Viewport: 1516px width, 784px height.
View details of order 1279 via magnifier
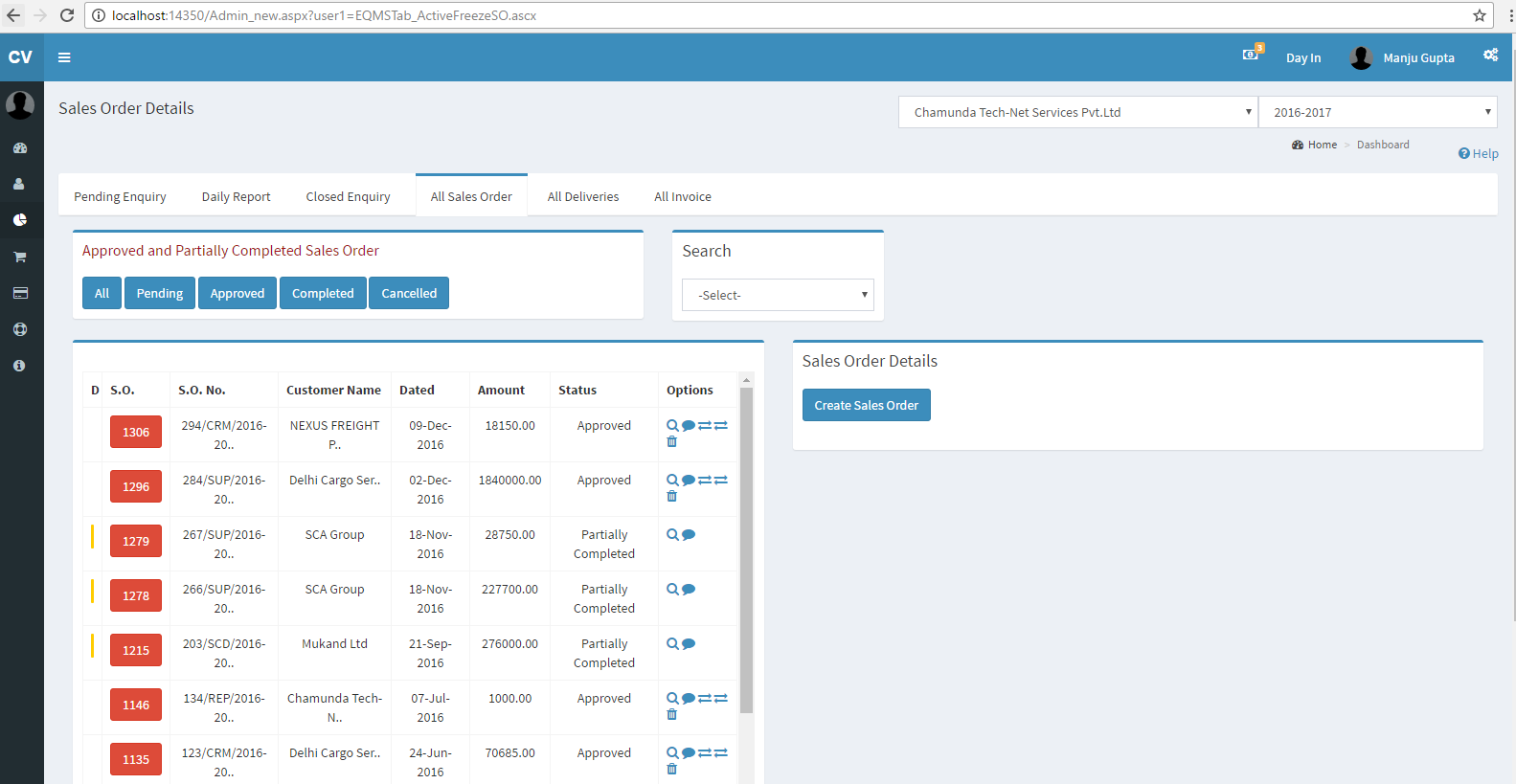click(x=672, y=534)
